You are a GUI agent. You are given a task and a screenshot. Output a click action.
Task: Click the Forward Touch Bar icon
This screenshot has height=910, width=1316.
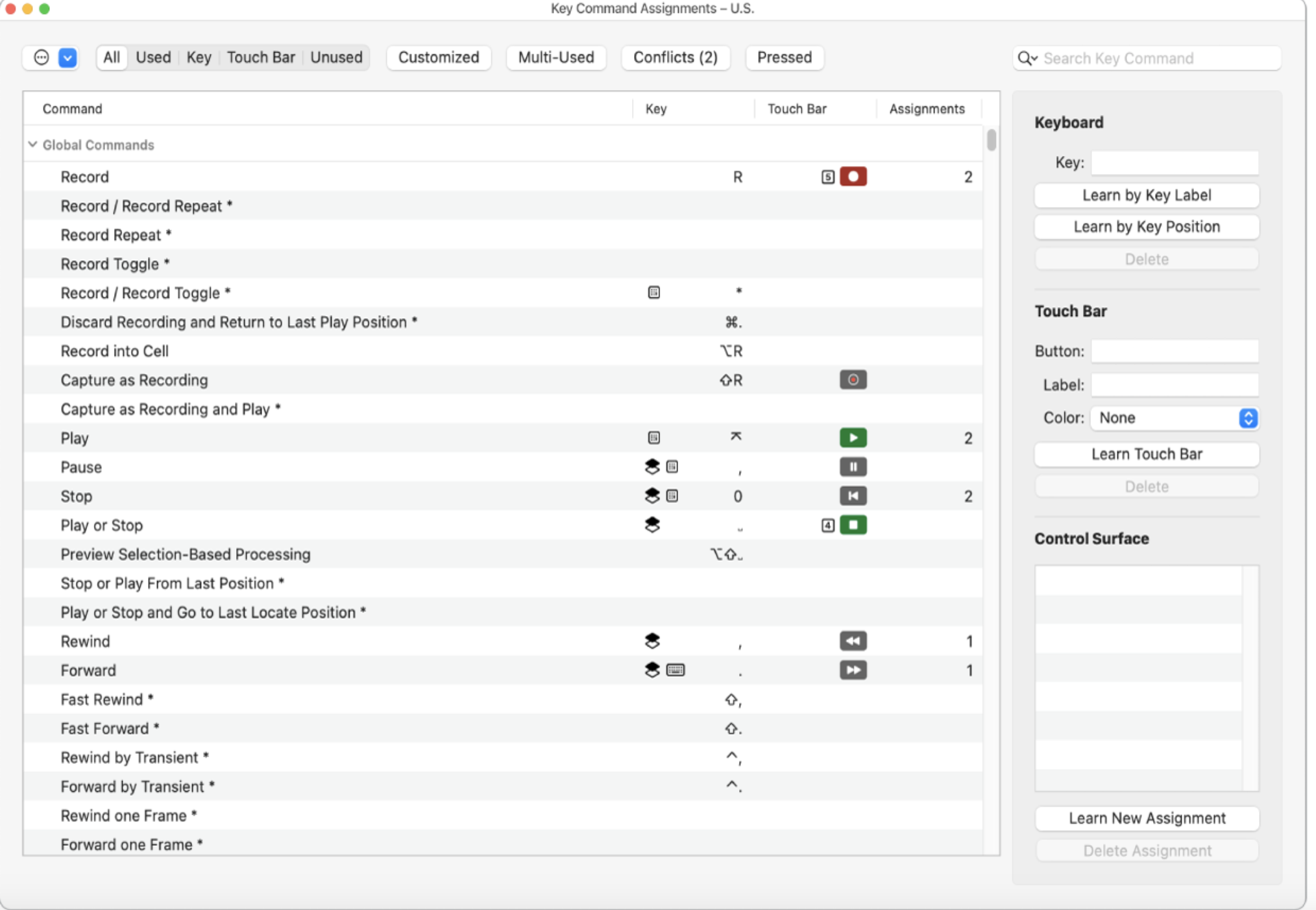click(x=853, y=670)
